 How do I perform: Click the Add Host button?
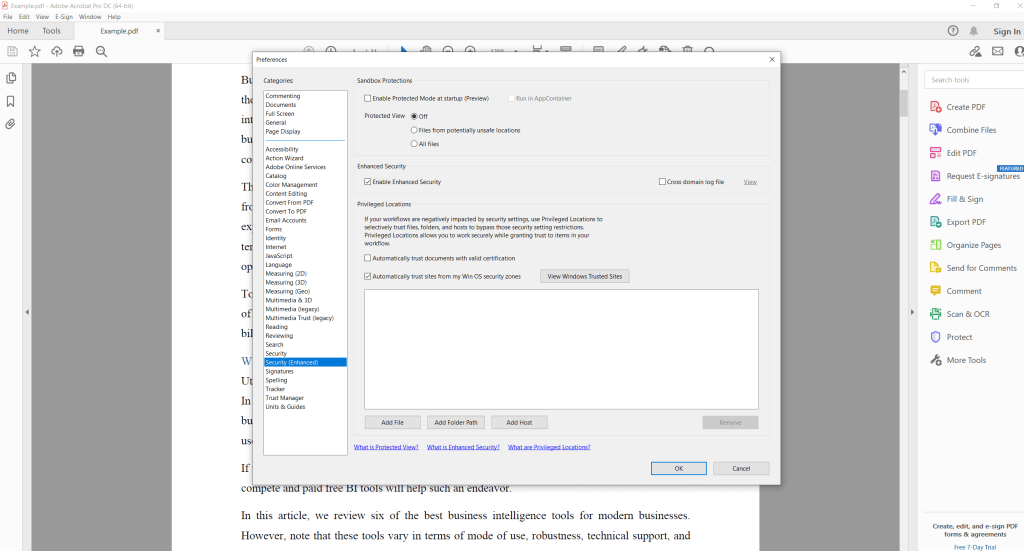tap(519, 422)
